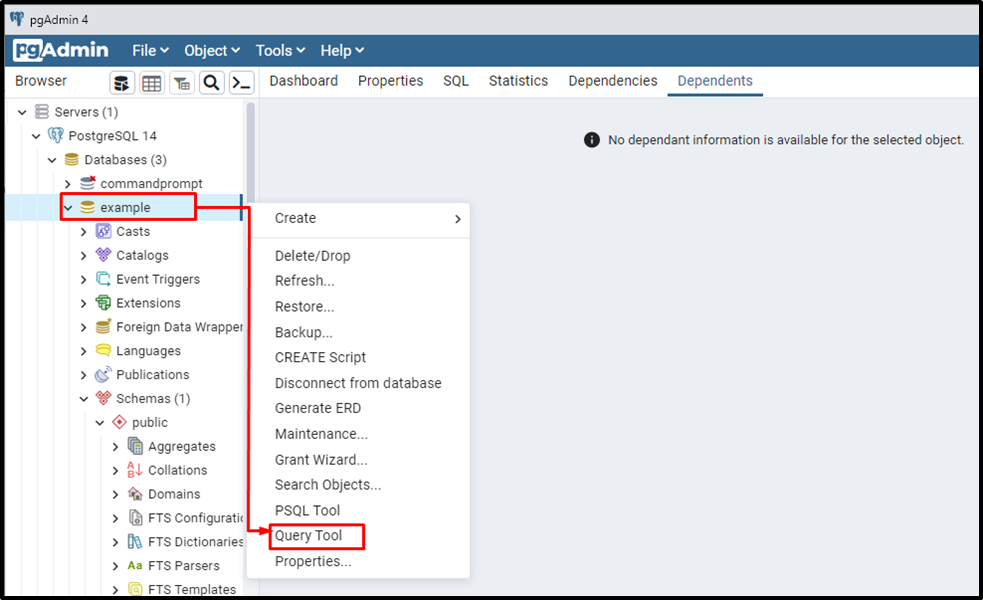Image resolution: width=983 pixels, height=600 pixels.
Task: Open the Filtered Rows icon in toolbar
Action: click(181, 83)
